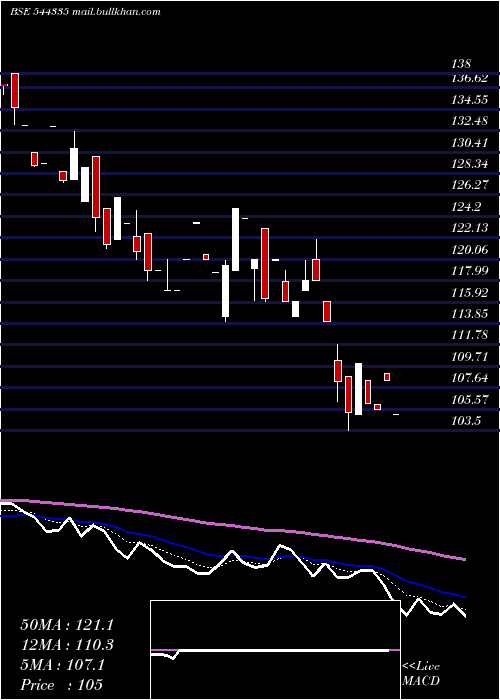Click the Price : 105 readout

coord(62,685)
